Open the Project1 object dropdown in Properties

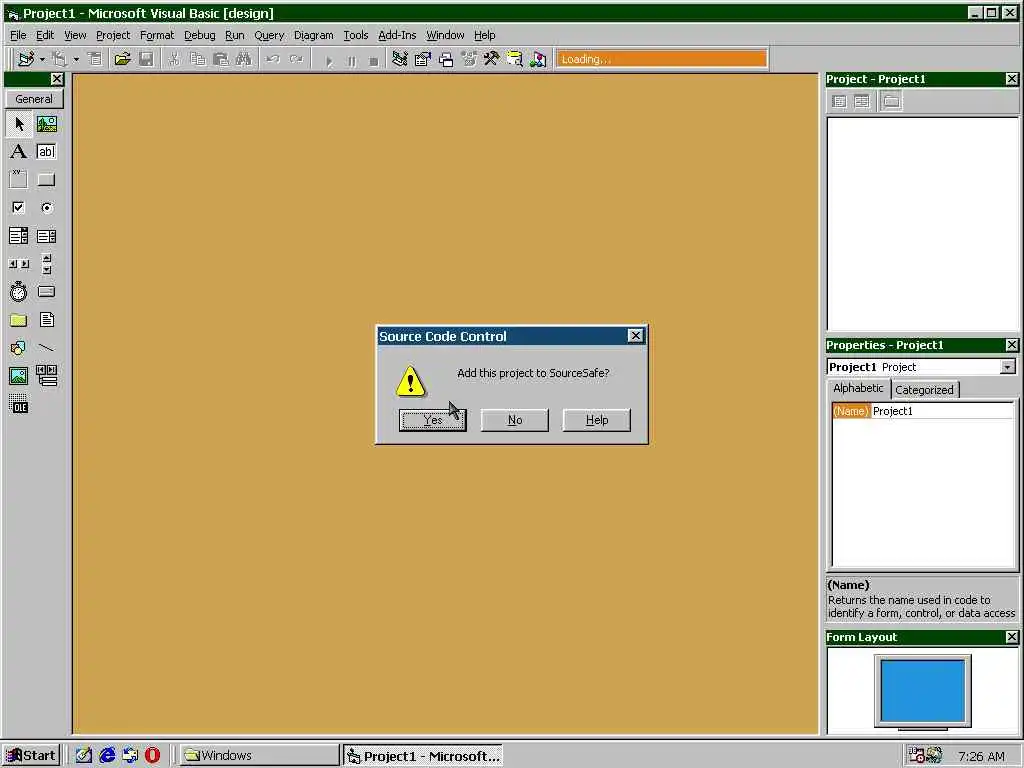click(x=1008, y=367)
